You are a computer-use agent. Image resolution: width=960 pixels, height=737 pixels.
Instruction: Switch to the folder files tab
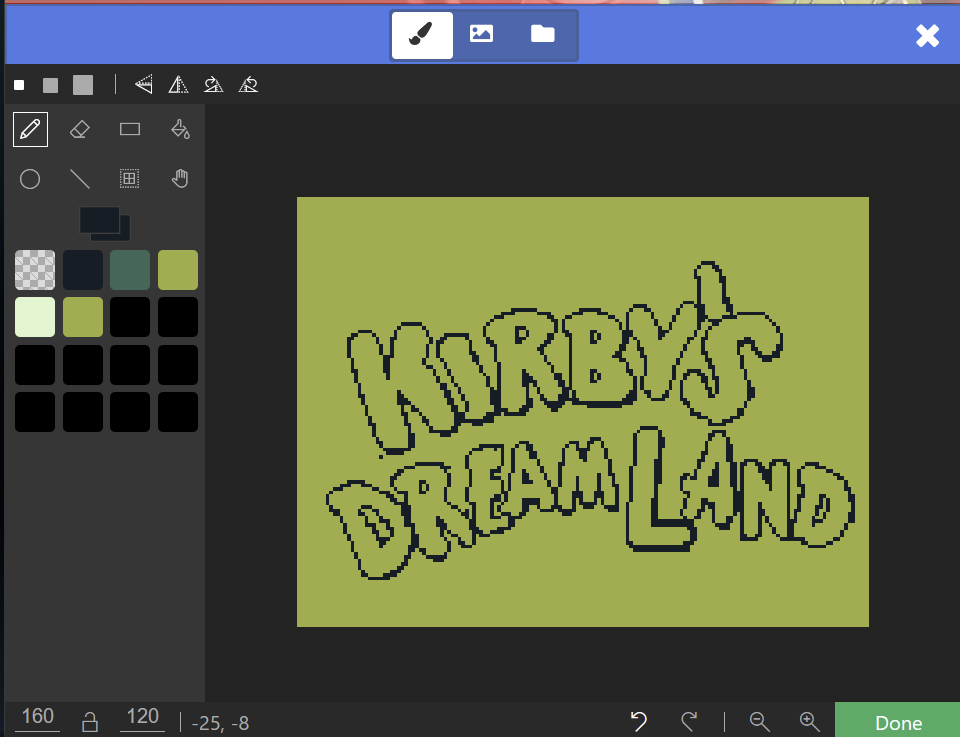(x=542, y=34)
